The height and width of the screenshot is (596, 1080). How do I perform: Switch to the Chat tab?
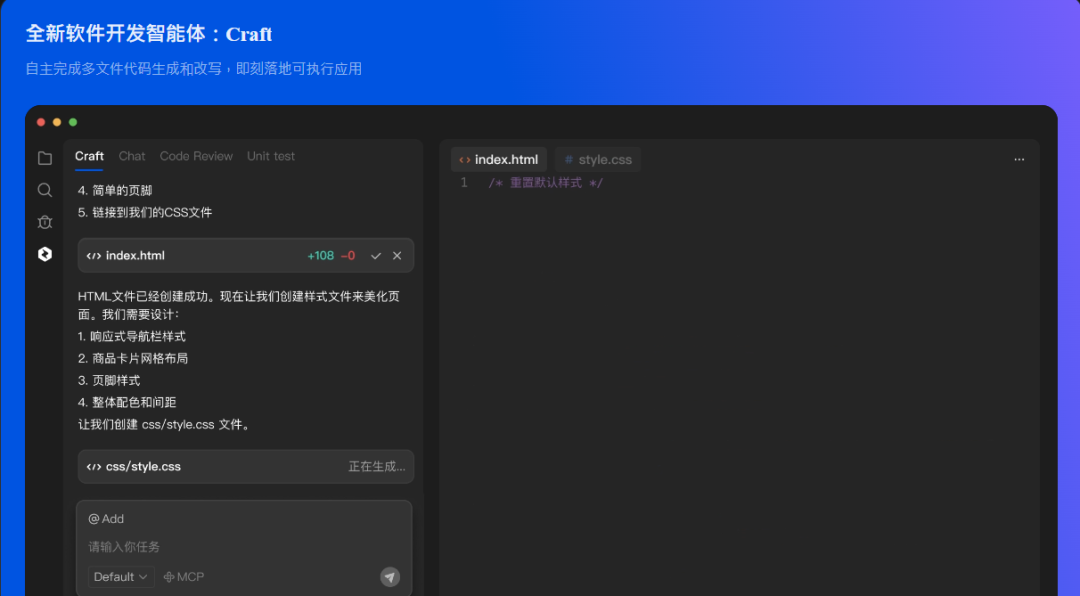132,156
